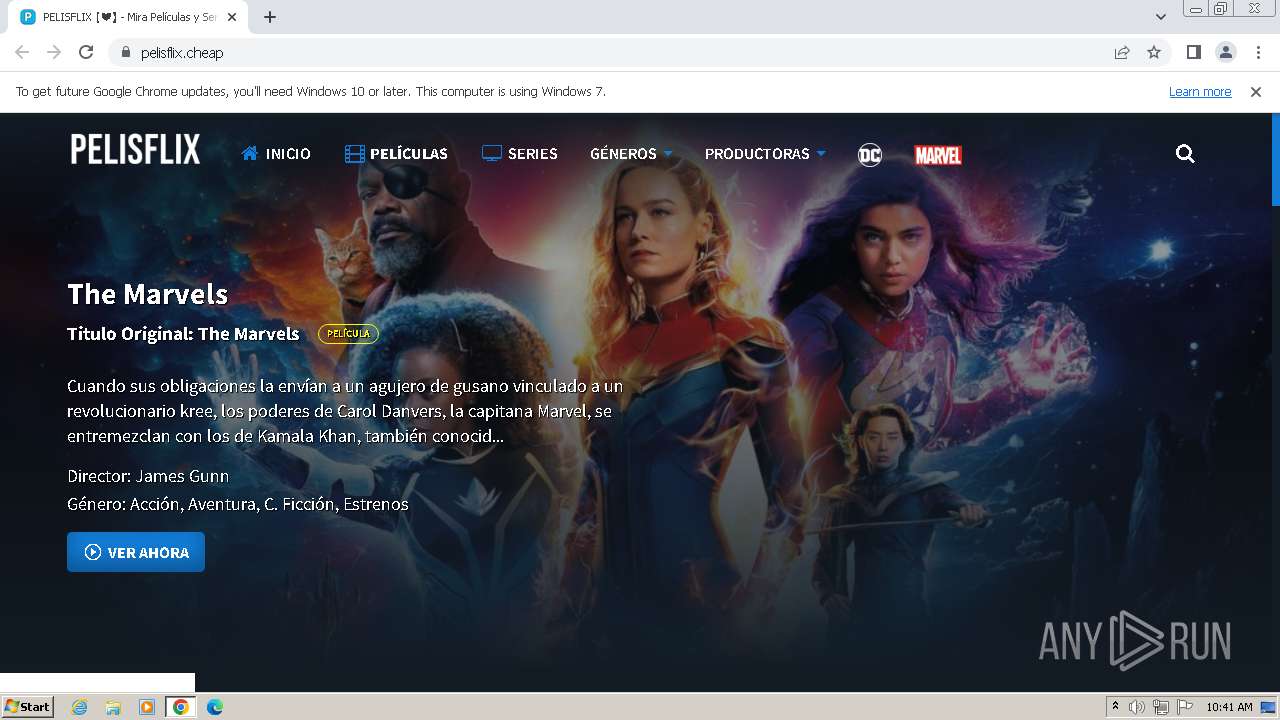Image resolution: width=1280 pixels, height=720 pixels.
Task: Click director James Gunn text
Action: [x=182, y=476]
